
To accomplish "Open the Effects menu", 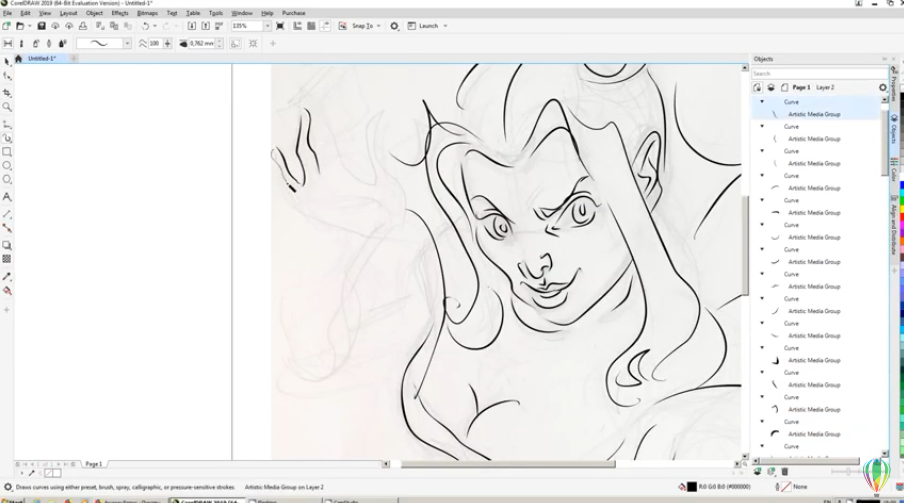I will pos(120,13).
